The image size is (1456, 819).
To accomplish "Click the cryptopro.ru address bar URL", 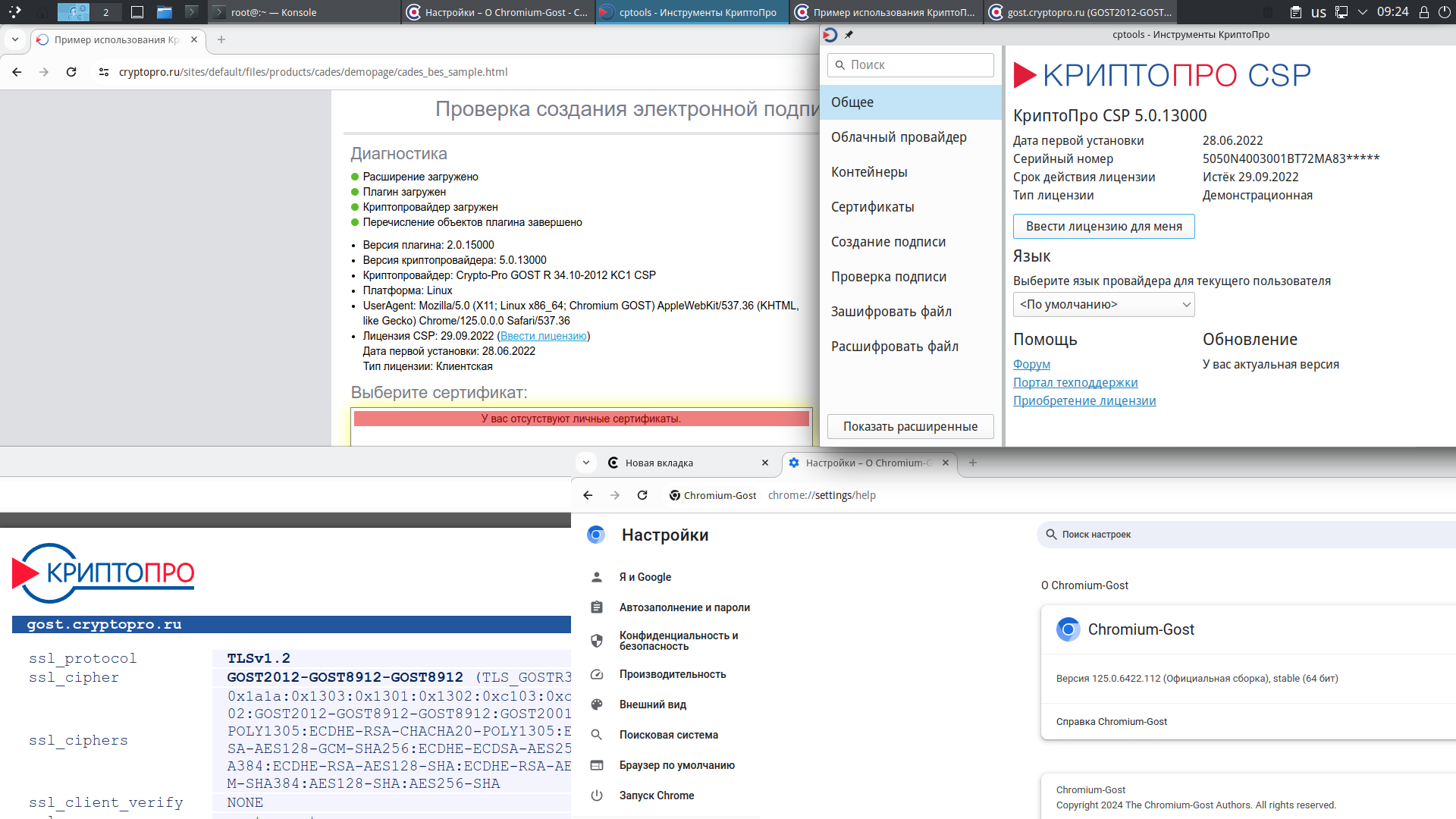I will click(x=313, y=72).
